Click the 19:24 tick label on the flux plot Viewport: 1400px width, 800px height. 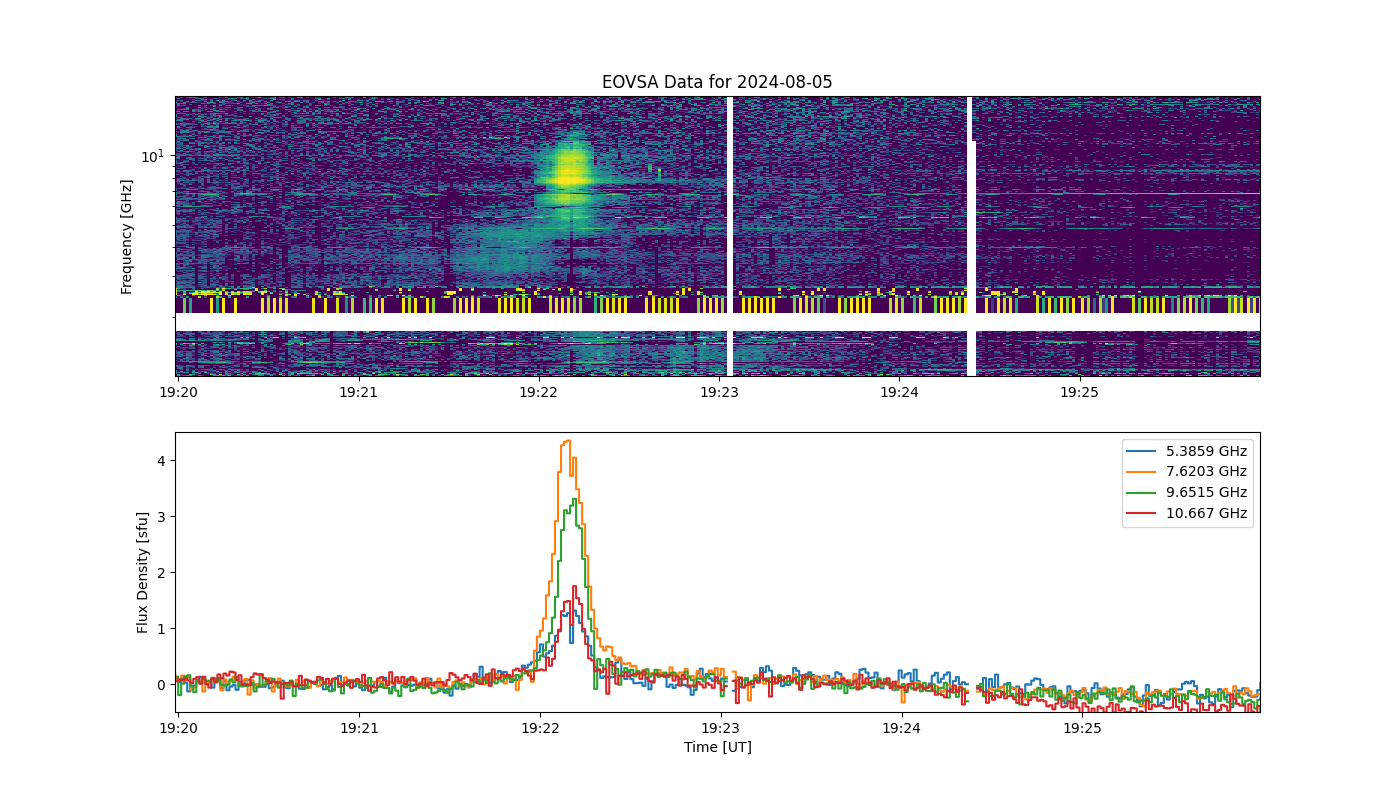[900, 728]
